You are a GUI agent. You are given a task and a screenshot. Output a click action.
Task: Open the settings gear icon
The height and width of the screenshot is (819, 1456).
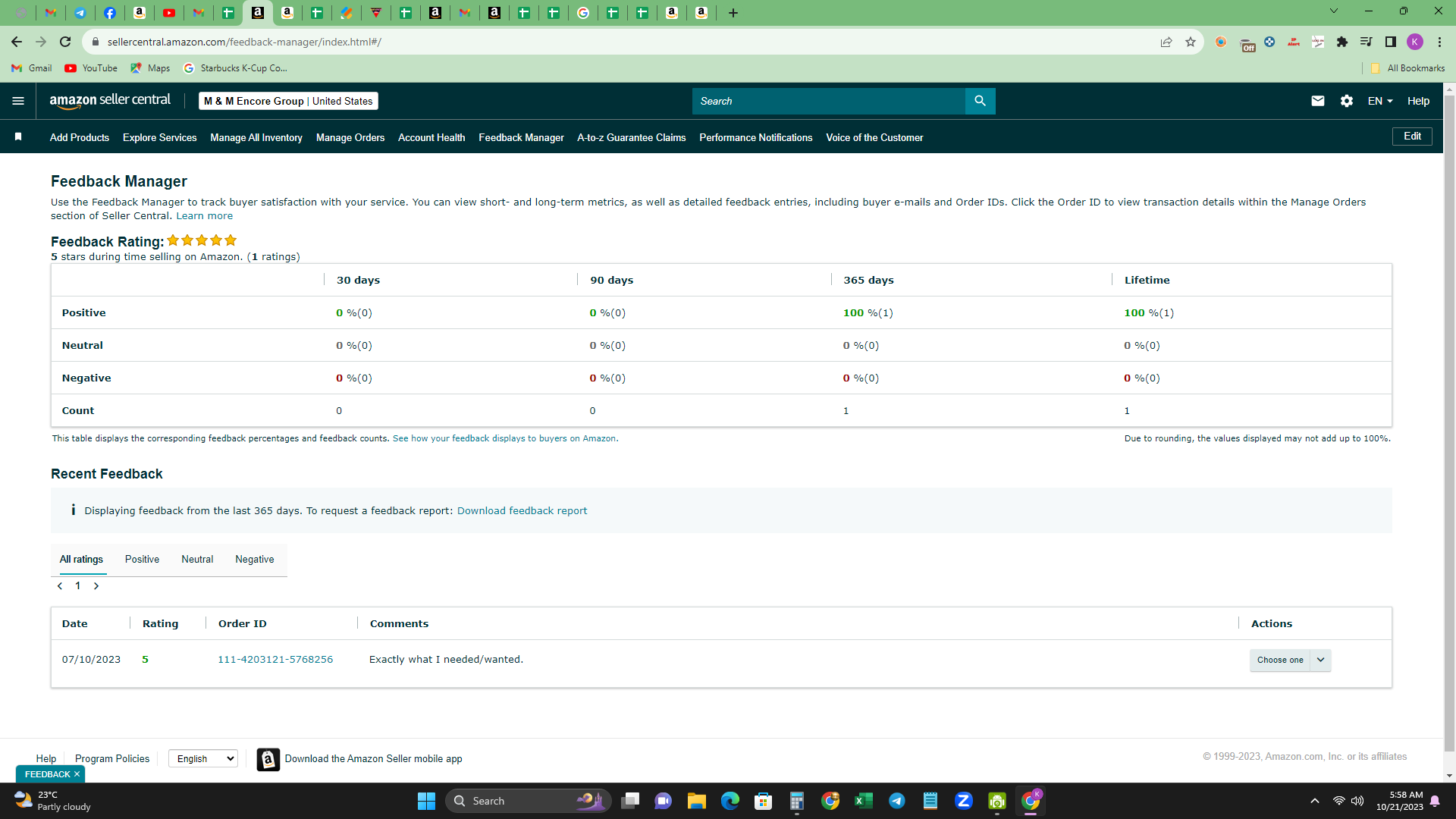coord(1347,101)
